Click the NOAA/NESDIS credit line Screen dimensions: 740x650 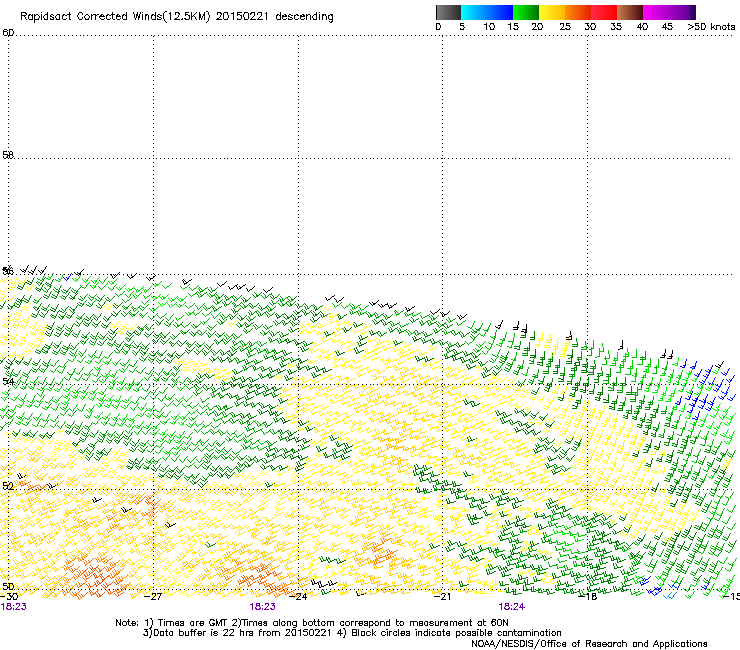(589, 644)
